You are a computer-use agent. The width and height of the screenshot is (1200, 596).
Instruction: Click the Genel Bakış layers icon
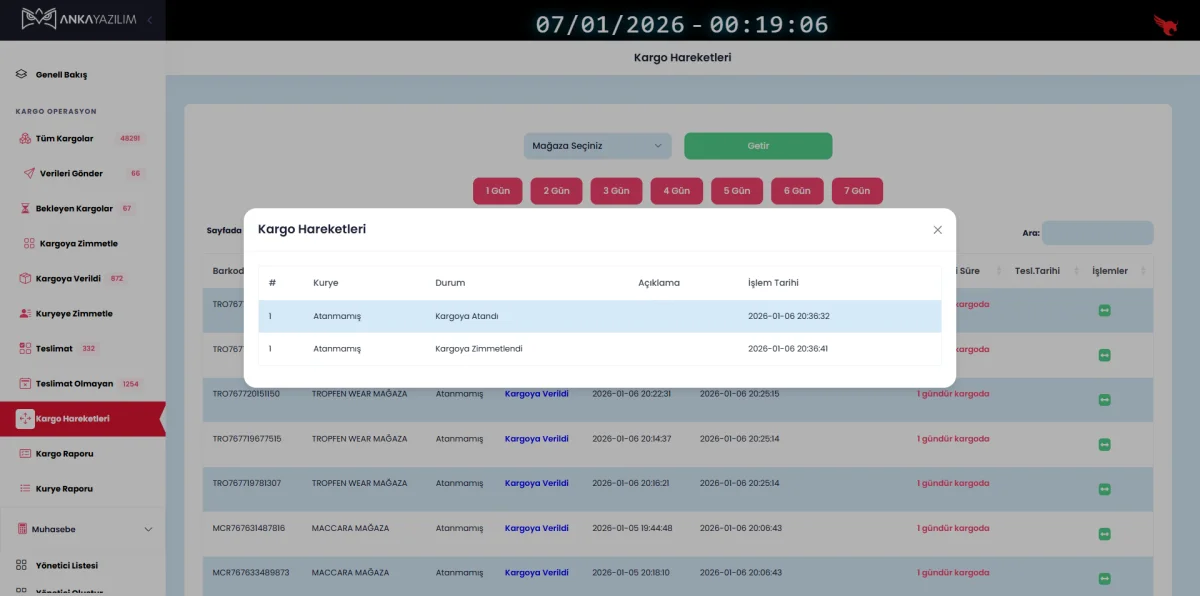click(x=22, y=74)
